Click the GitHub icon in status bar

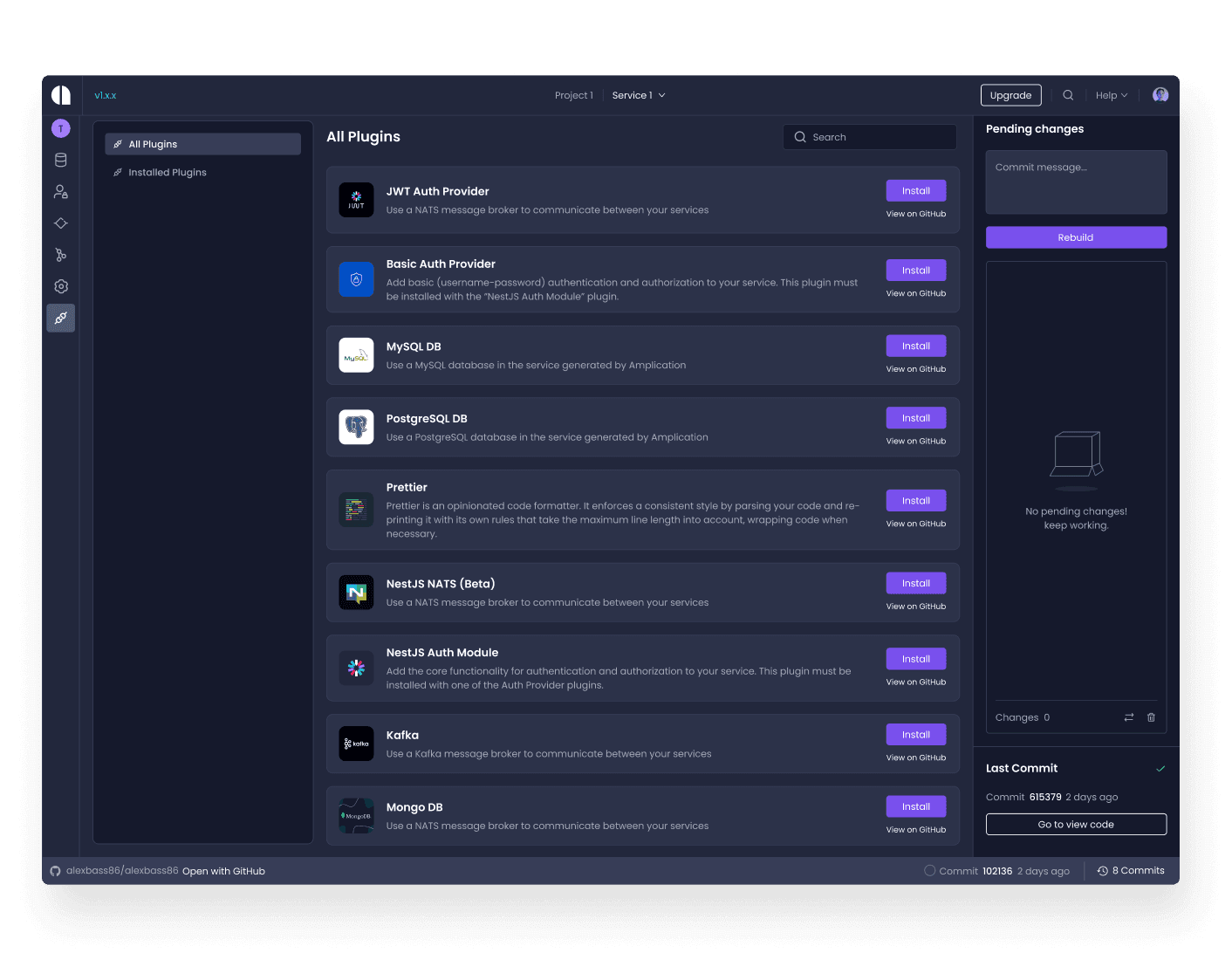[x=55, y=871]
